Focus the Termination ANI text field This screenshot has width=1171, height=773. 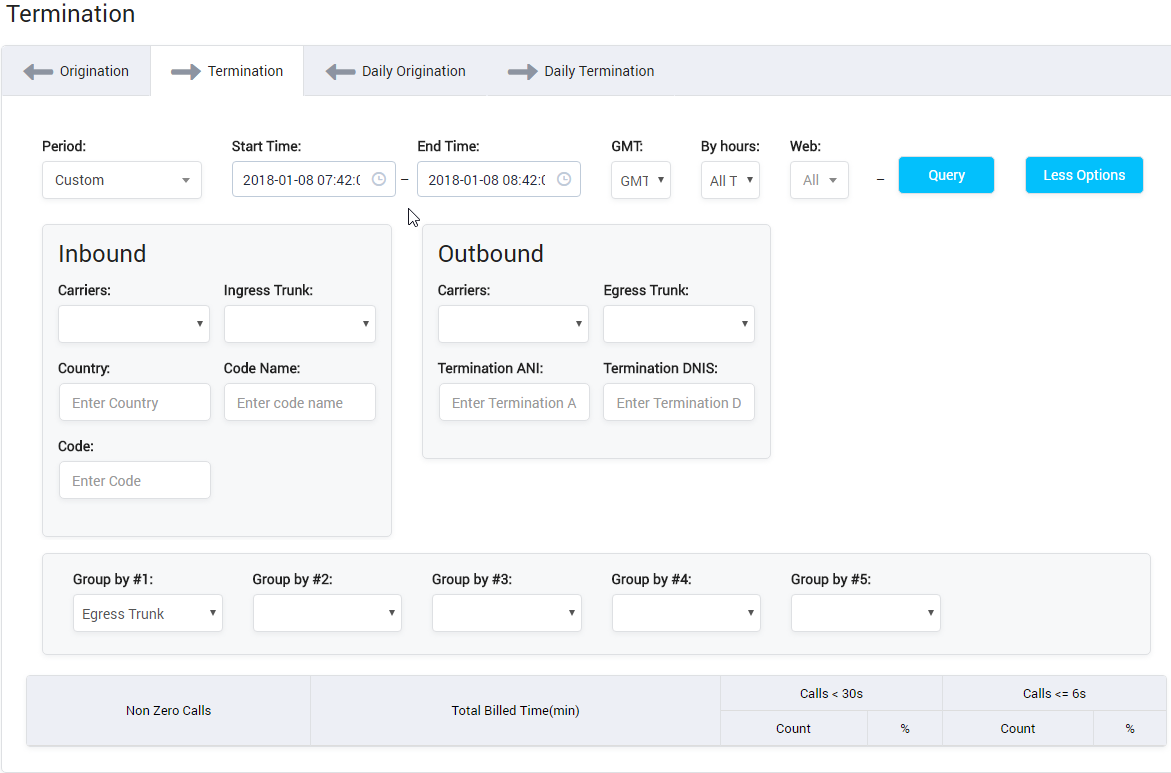[x=514, y=402]
